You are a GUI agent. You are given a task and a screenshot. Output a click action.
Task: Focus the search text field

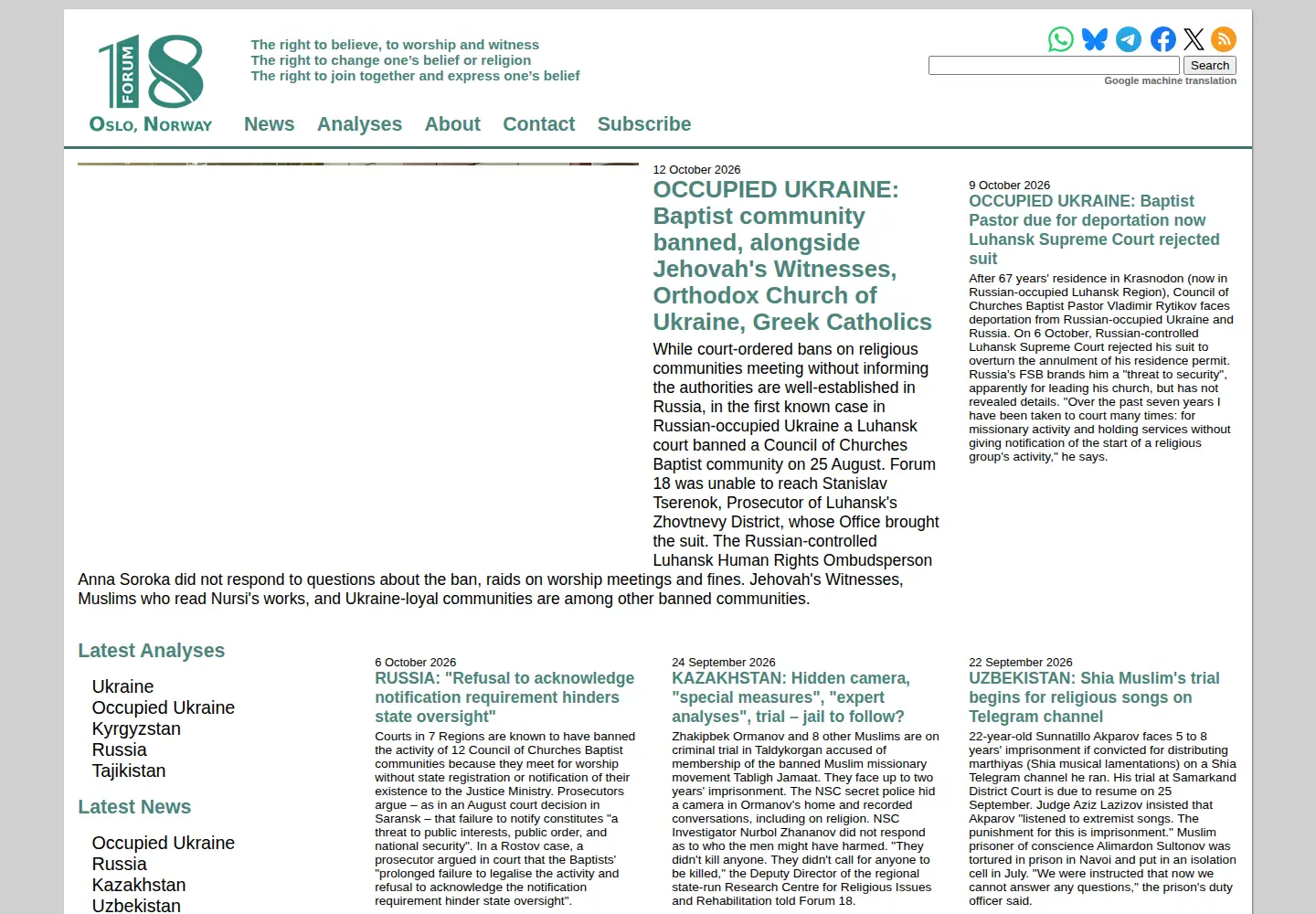tap(1054, 66)
